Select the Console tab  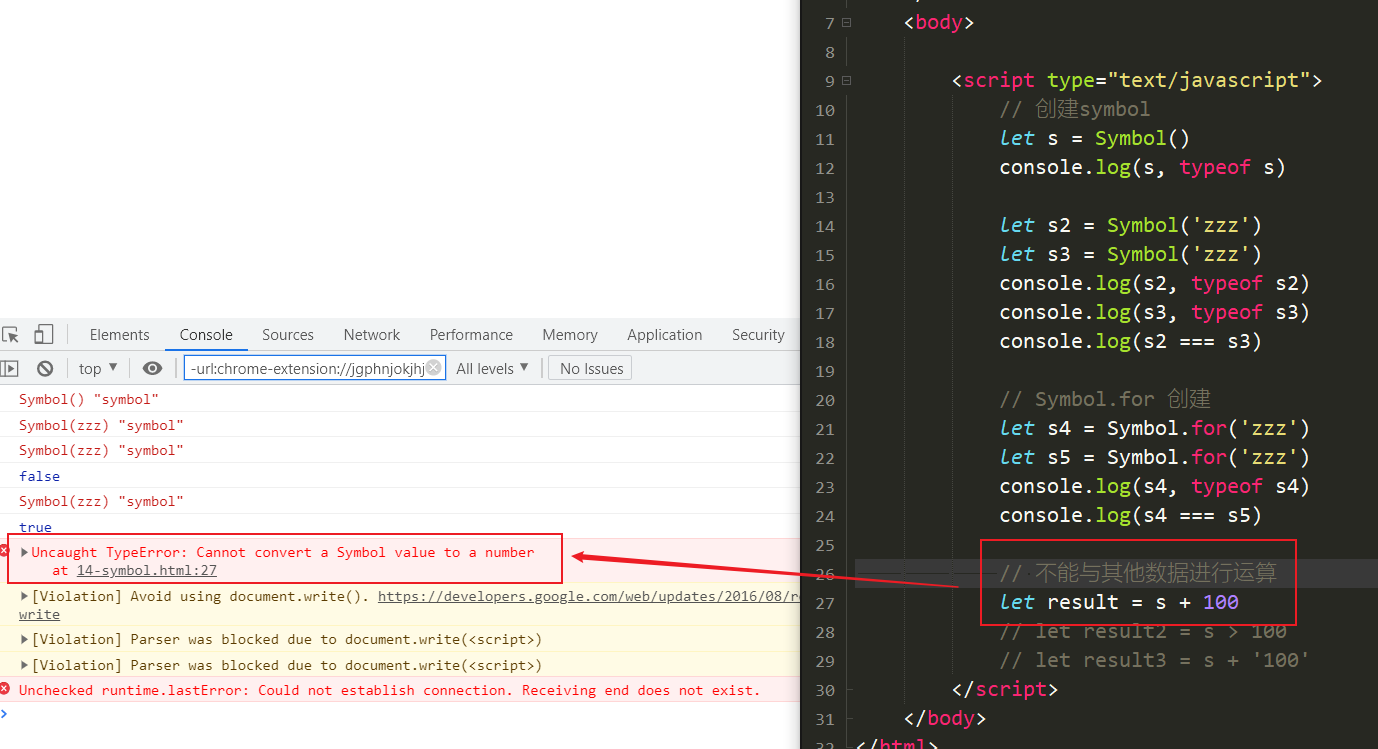point(206,335)
